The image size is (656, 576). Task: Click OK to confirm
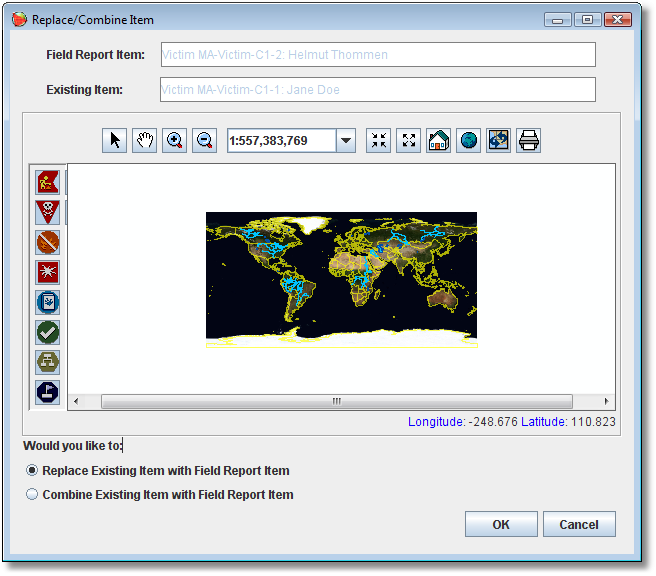pos(501,525)
